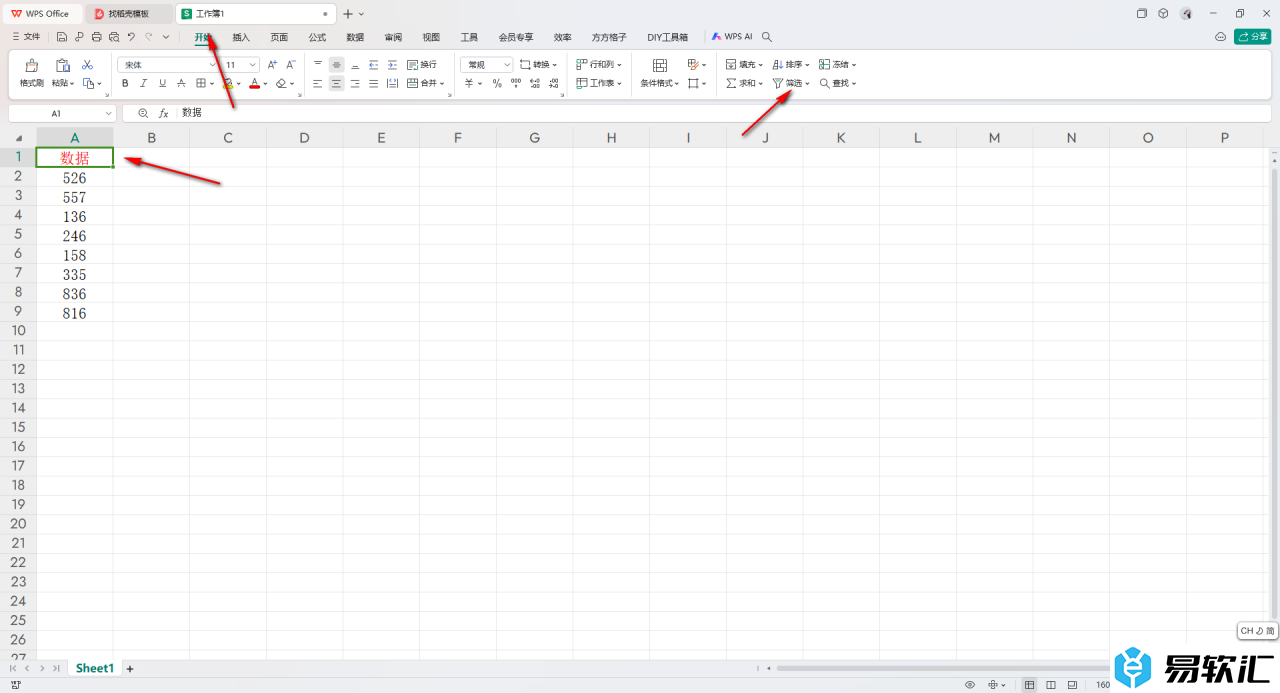Click the Print icon in quick toolbar
This screenshot has width=1280, height=693.
[x=96, y=37]
